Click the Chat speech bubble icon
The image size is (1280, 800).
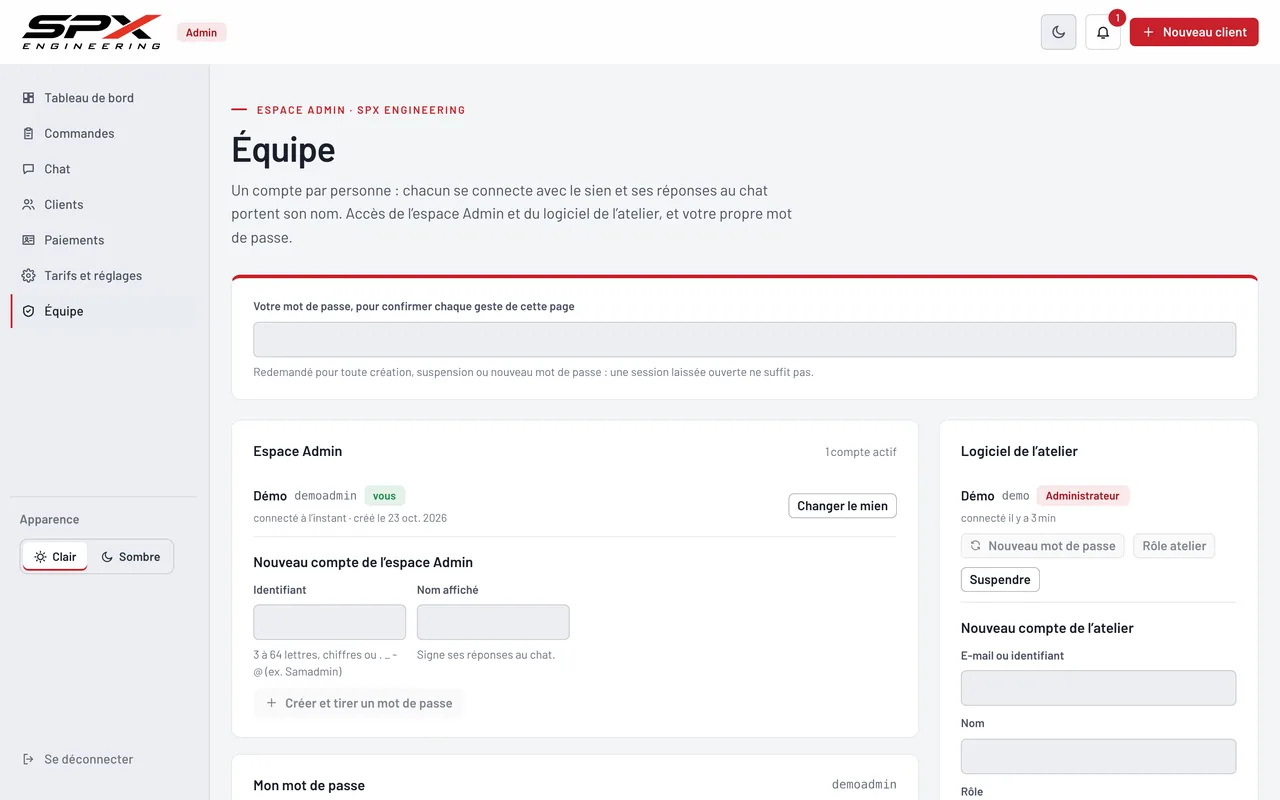[x=28, y=169]
